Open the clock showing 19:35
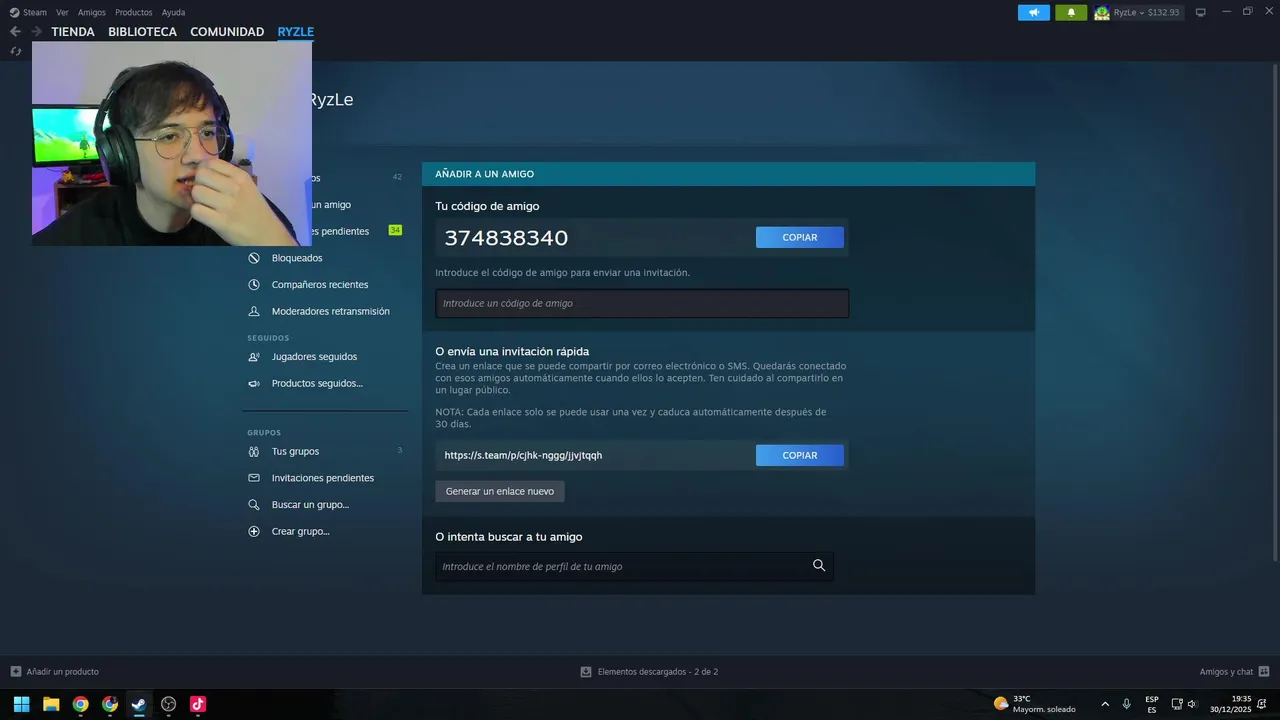This screenshot has width=1280, height=720. click(1231, 704)
